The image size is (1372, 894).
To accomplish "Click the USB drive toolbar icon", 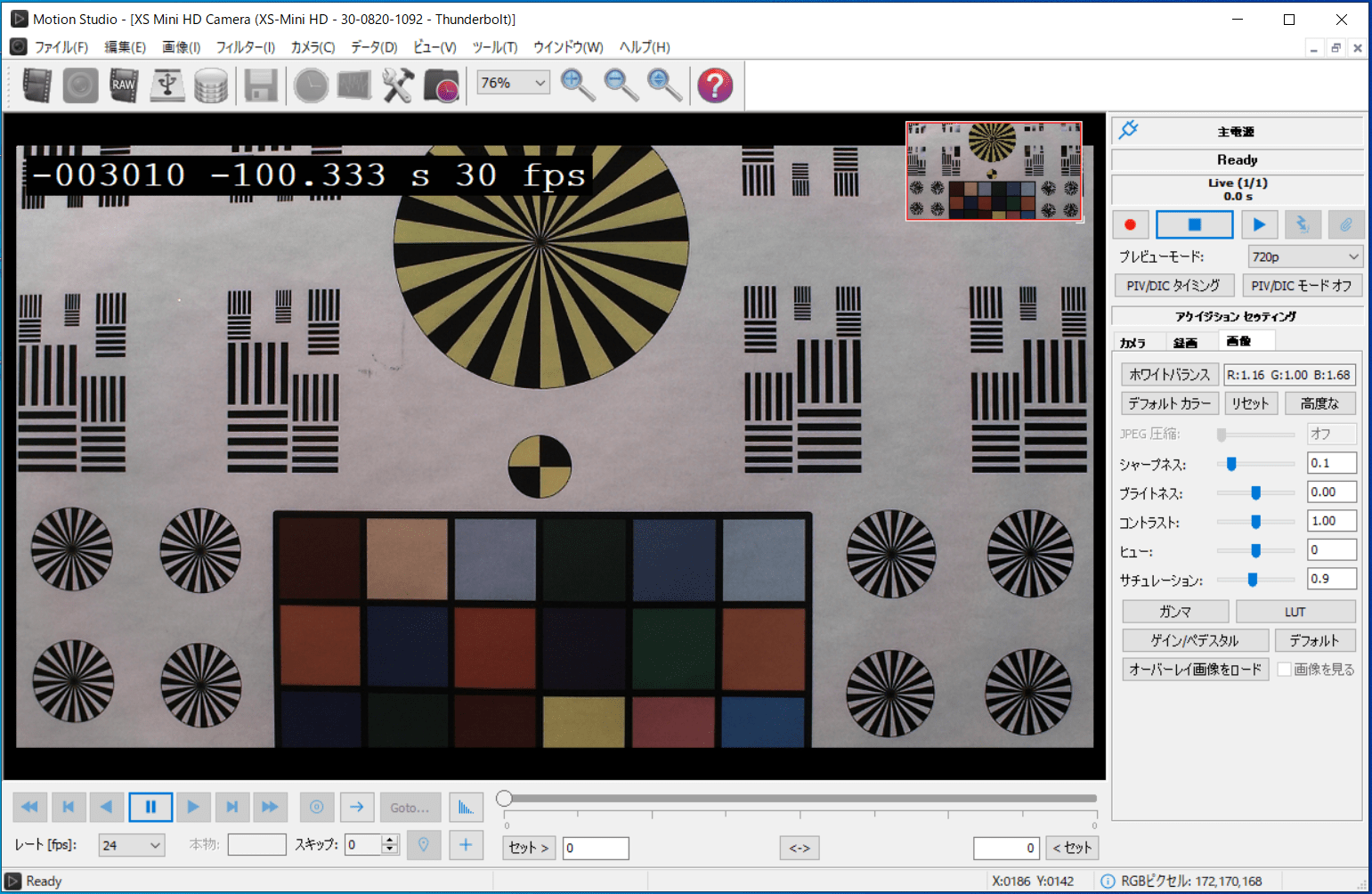I will click(167, 85).
